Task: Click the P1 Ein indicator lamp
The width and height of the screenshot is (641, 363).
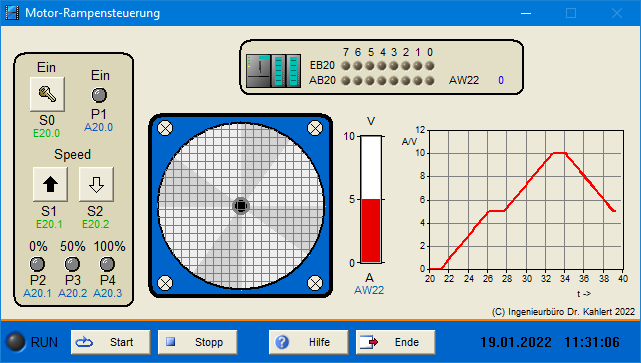Action: (x=99, y=95)
